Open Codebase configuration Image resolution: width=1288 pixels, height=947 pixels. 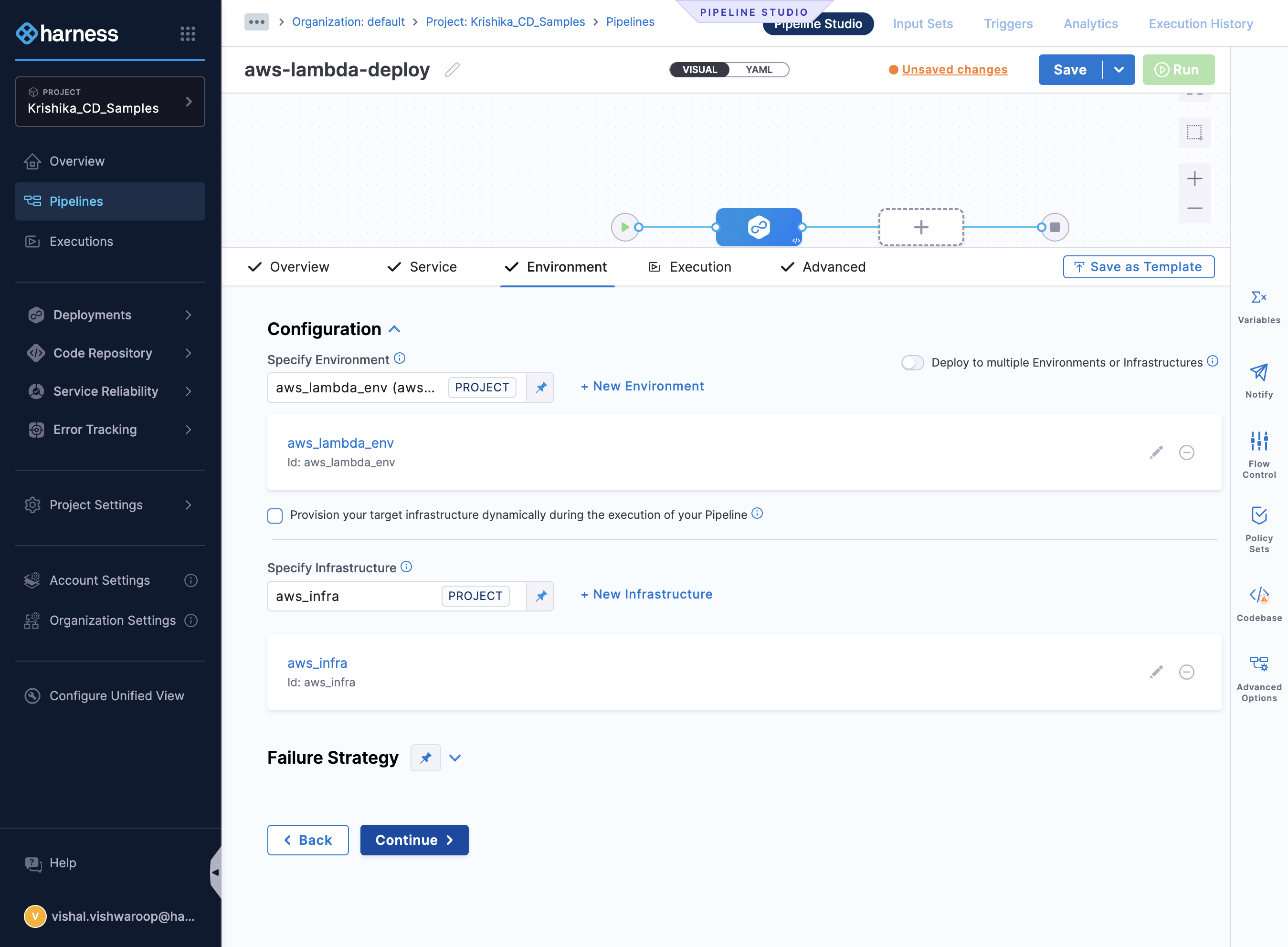1259,604
